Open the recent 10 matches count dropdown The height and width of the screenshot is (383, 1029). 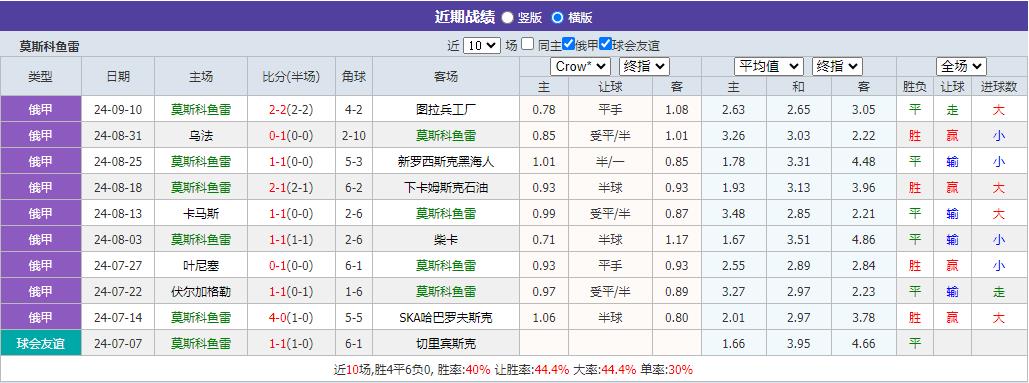(x=482, y=45)
